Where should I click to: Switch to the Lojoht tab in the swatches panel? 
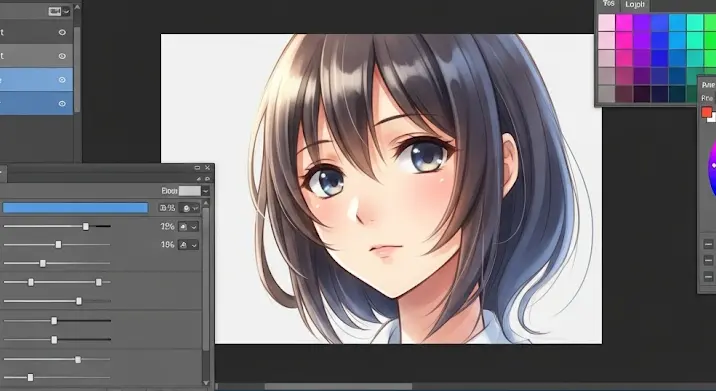click(x=634, y=5)
